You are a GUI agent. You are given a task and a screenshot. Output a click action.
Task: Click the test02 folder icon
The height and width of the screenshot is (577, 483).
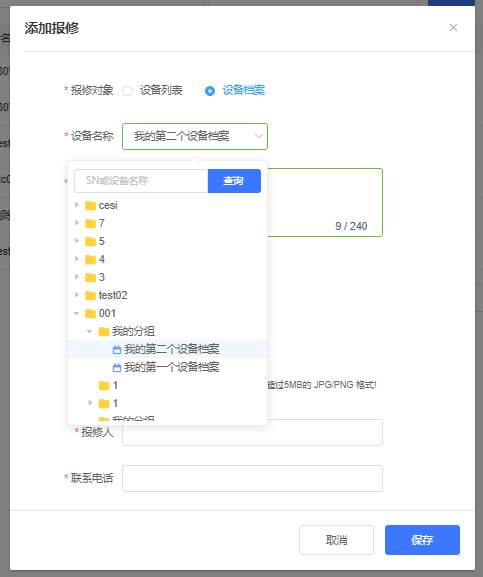point(90,295)
